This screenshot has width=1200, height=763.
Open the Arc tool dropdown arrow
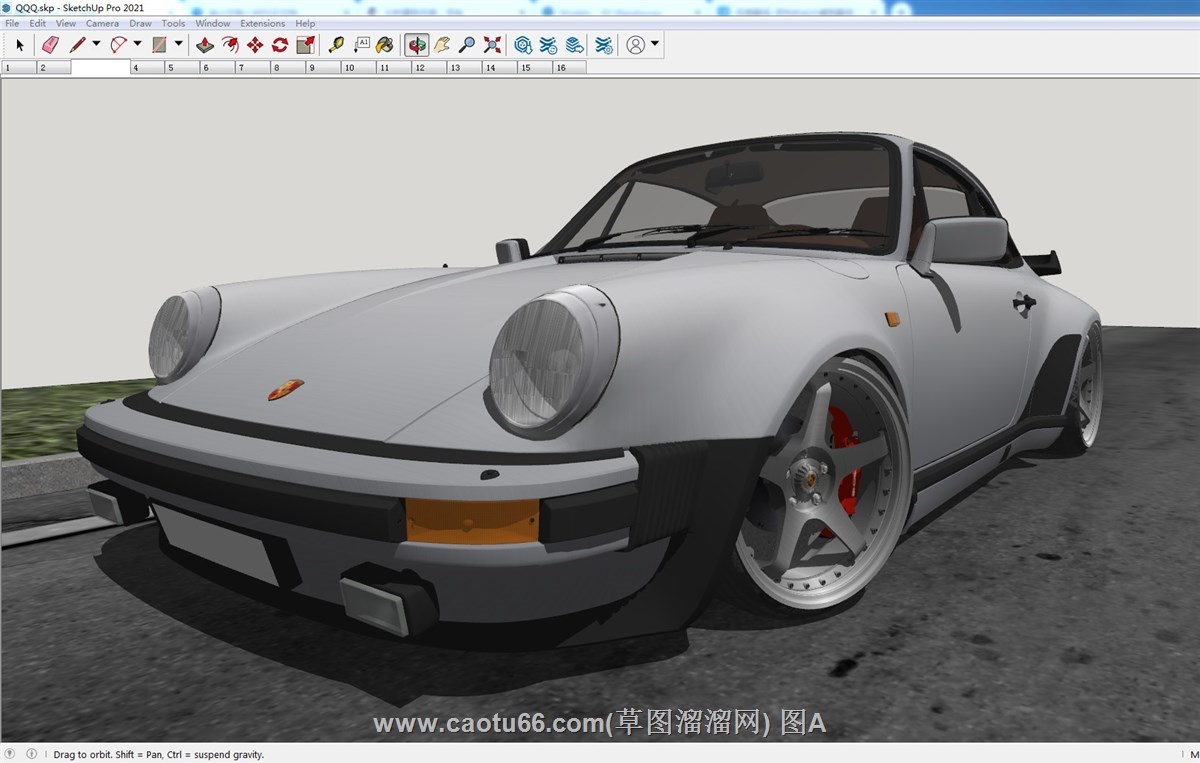point(137,44)
